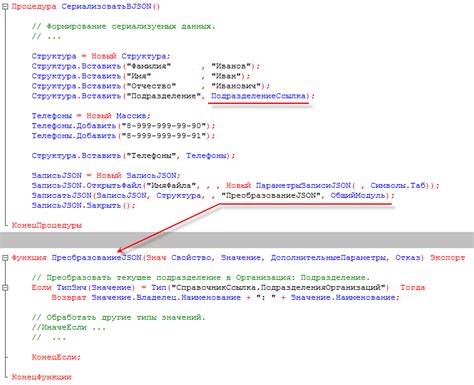Screen dimensions: 474x385
Task: Click the Символы.Таб argument
Action: [x=397, y=185]
